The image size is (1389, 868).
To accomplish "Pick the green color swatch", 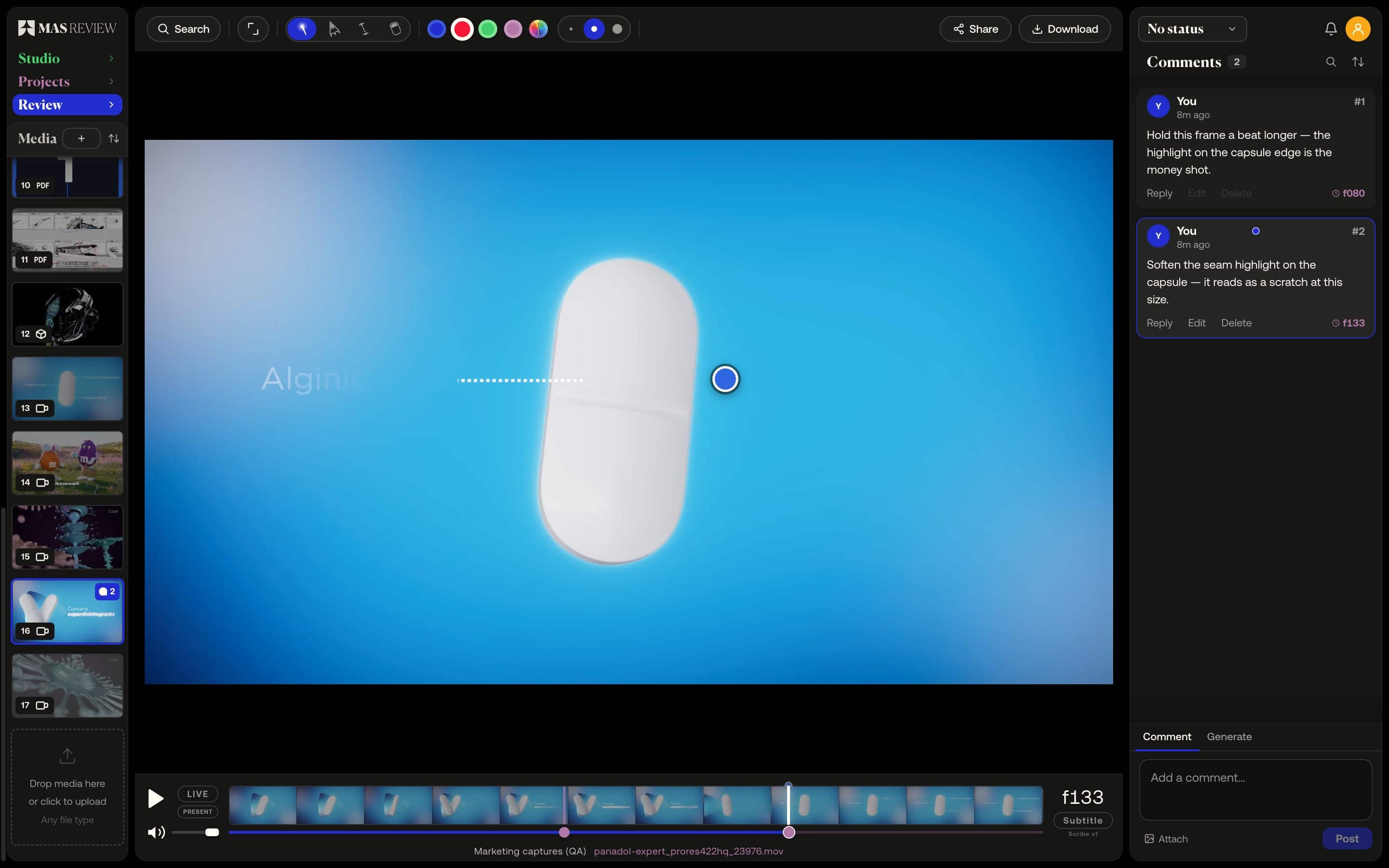I will tap(487, 29).
